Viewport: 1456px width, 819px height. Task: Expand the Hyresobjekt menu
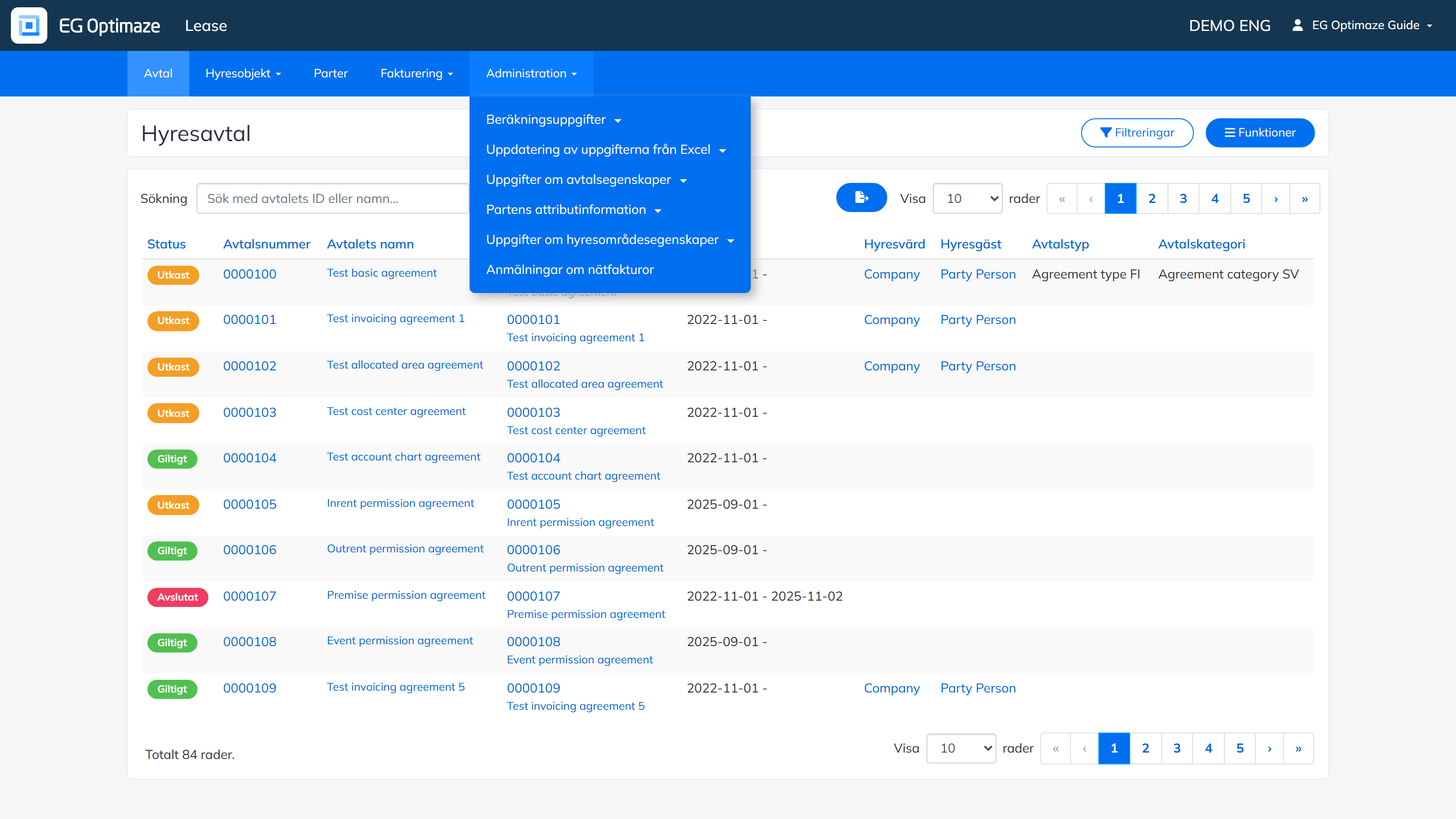[x=243, y=73]
